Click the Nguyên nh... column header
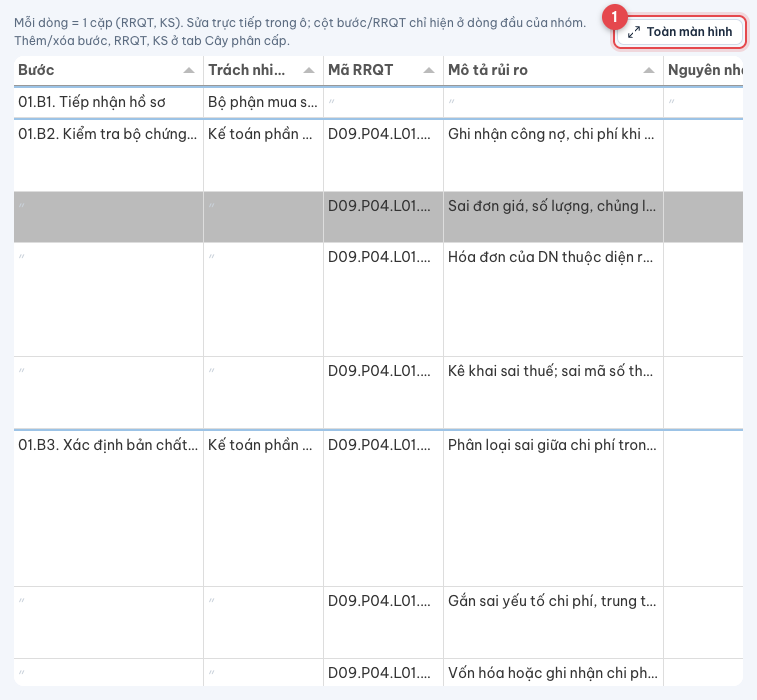The image size is (757, 700). pyautogui.click(x=703, y=70)
